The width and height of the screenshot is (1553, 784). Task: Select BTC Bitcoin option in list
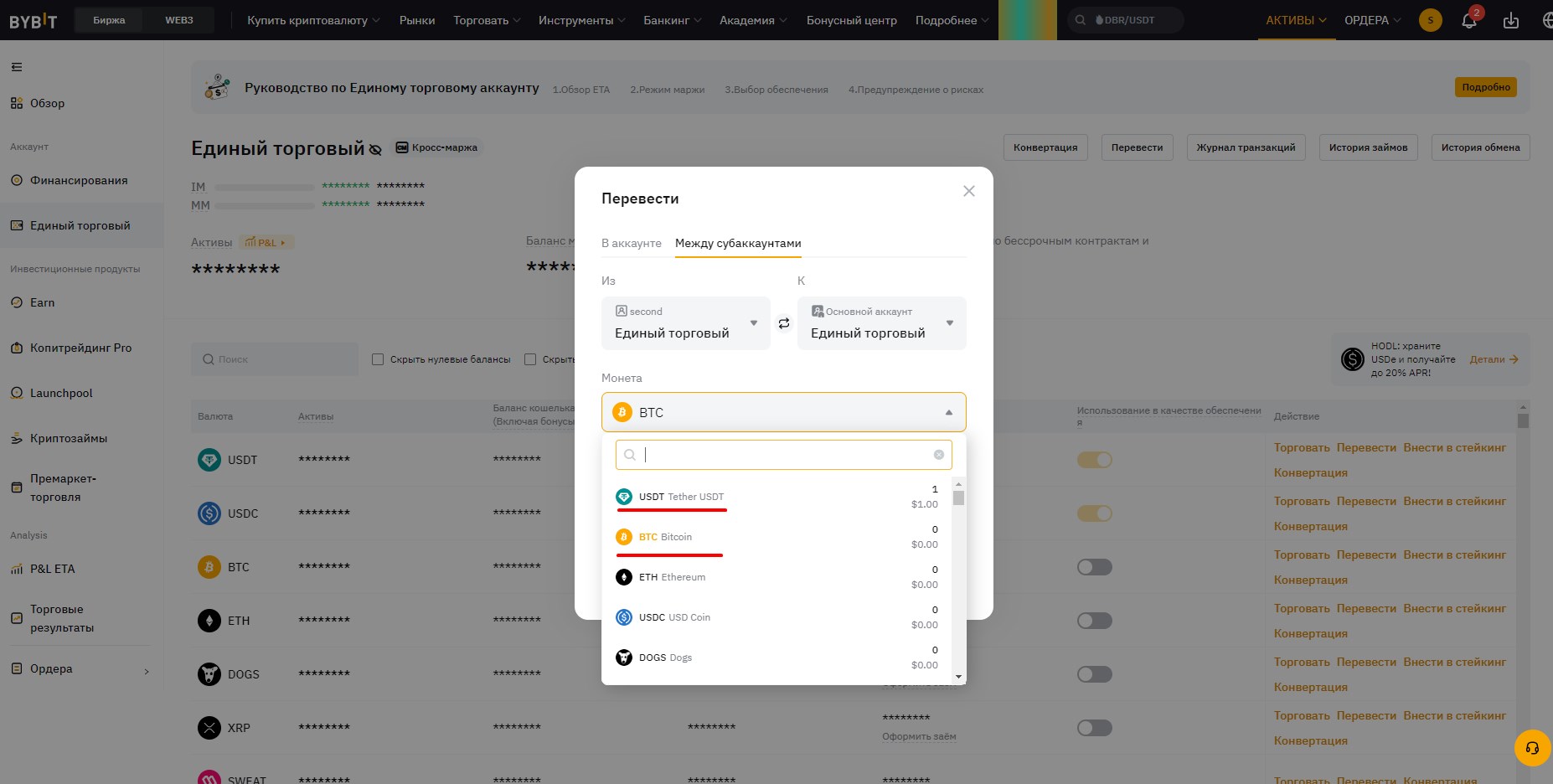pos(776,537)
